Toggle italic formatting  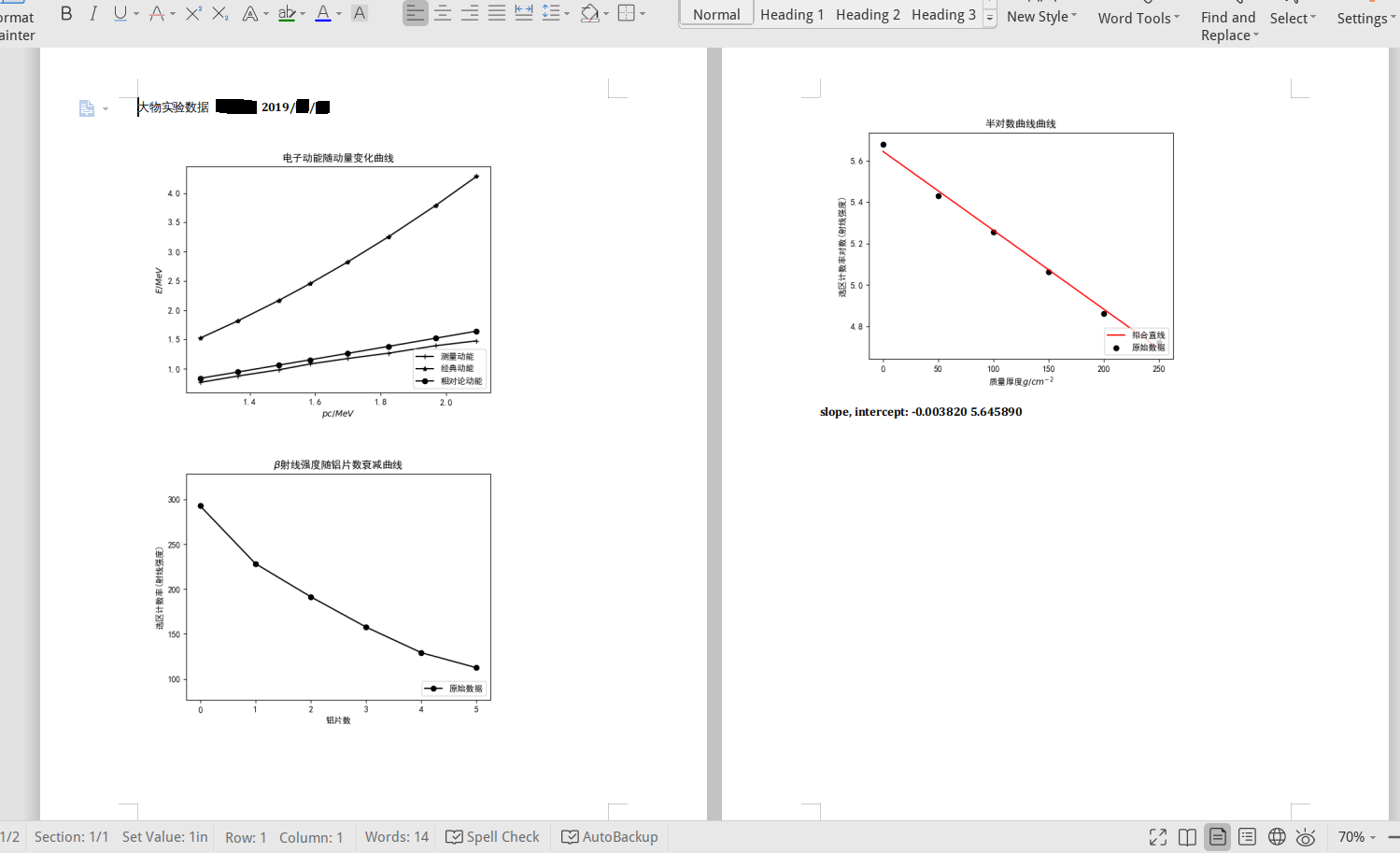tap(93, 13)
